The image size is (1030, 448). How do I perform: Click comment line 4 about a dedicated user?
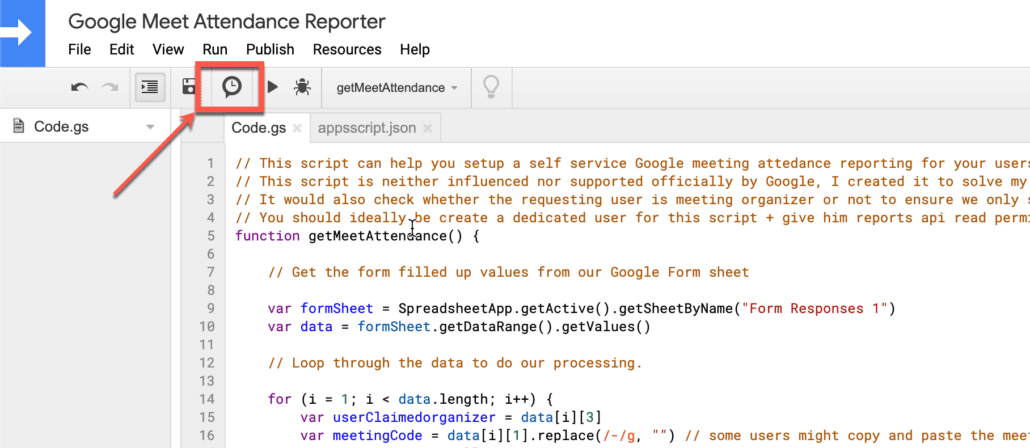[x=633, y=217]
